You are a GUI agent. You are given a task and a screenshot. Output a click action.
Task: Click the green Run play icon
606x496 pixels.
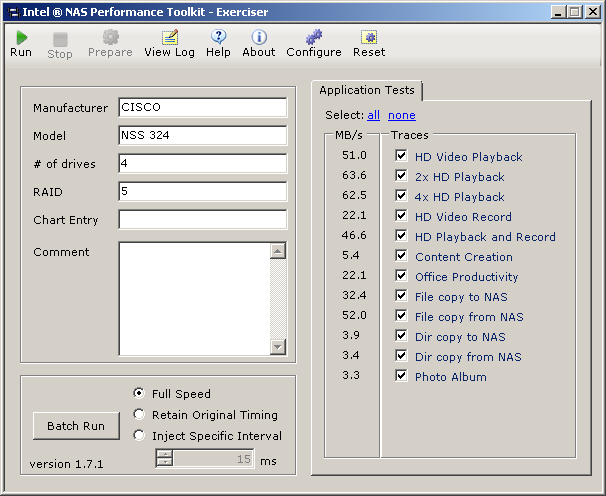tap(21, 38)
